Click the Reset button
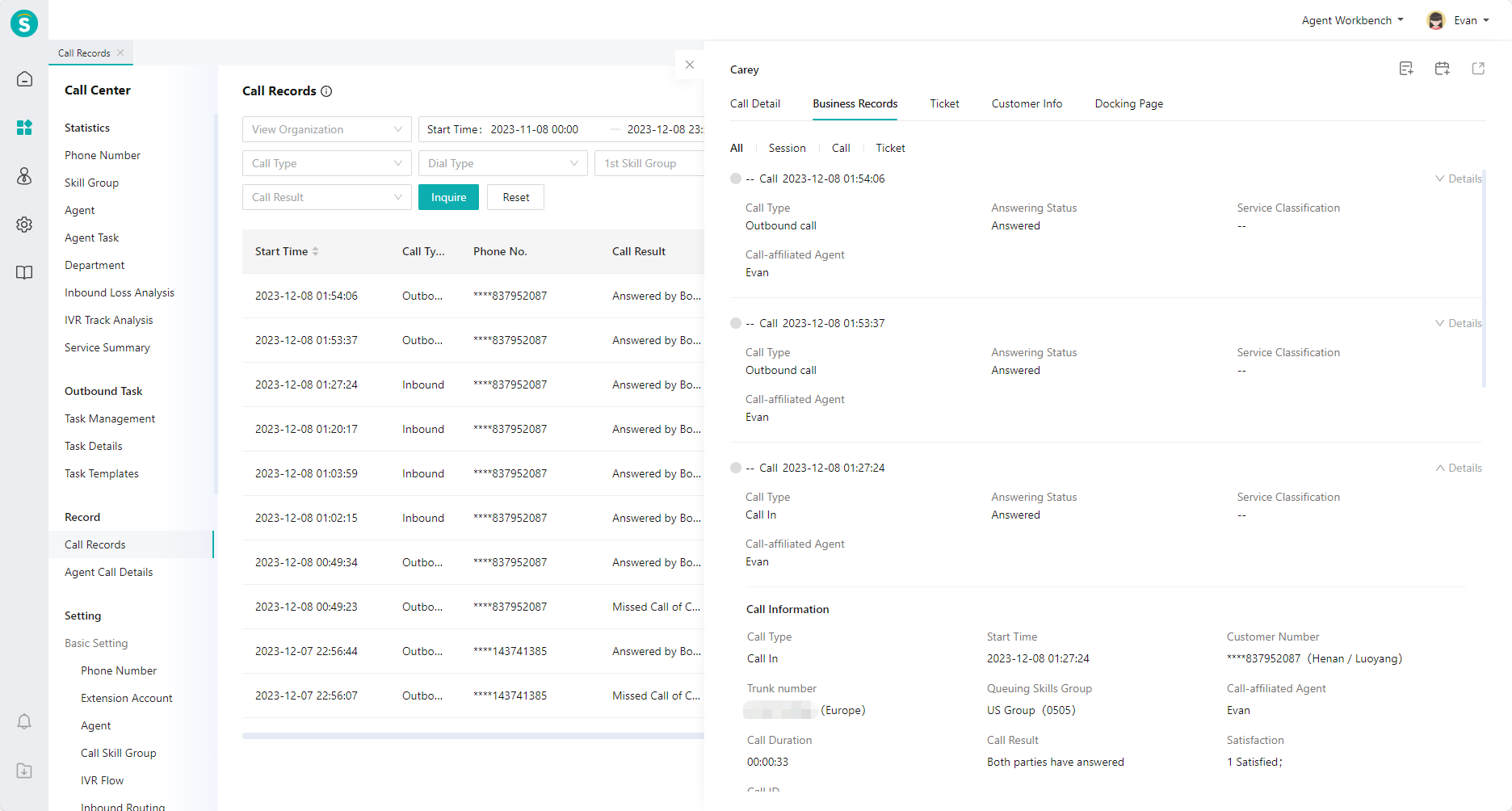The image size is (1512, 811). [516, 197]
